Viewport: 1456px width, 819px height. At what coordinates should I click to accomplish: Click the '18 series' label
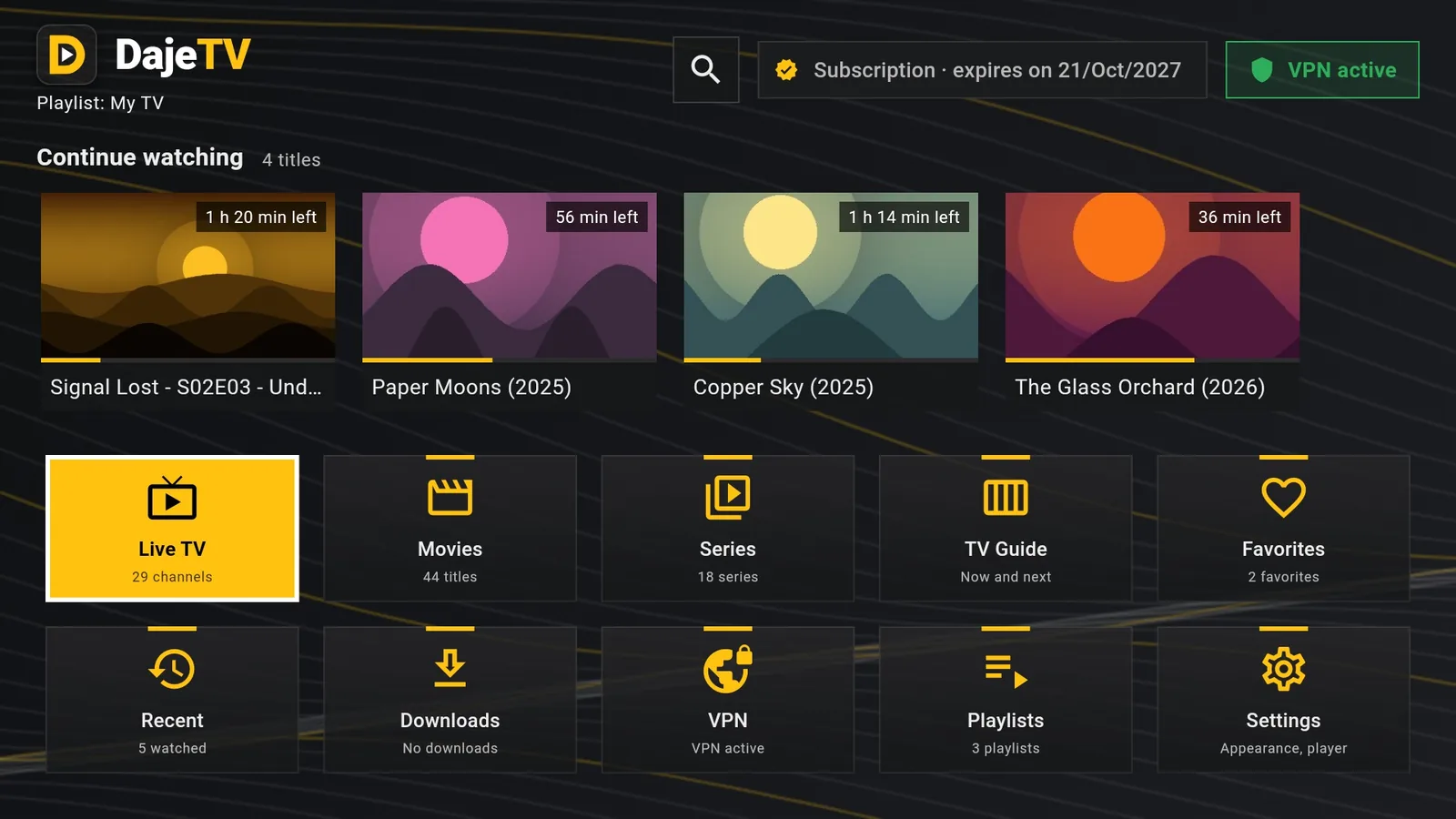728,577
